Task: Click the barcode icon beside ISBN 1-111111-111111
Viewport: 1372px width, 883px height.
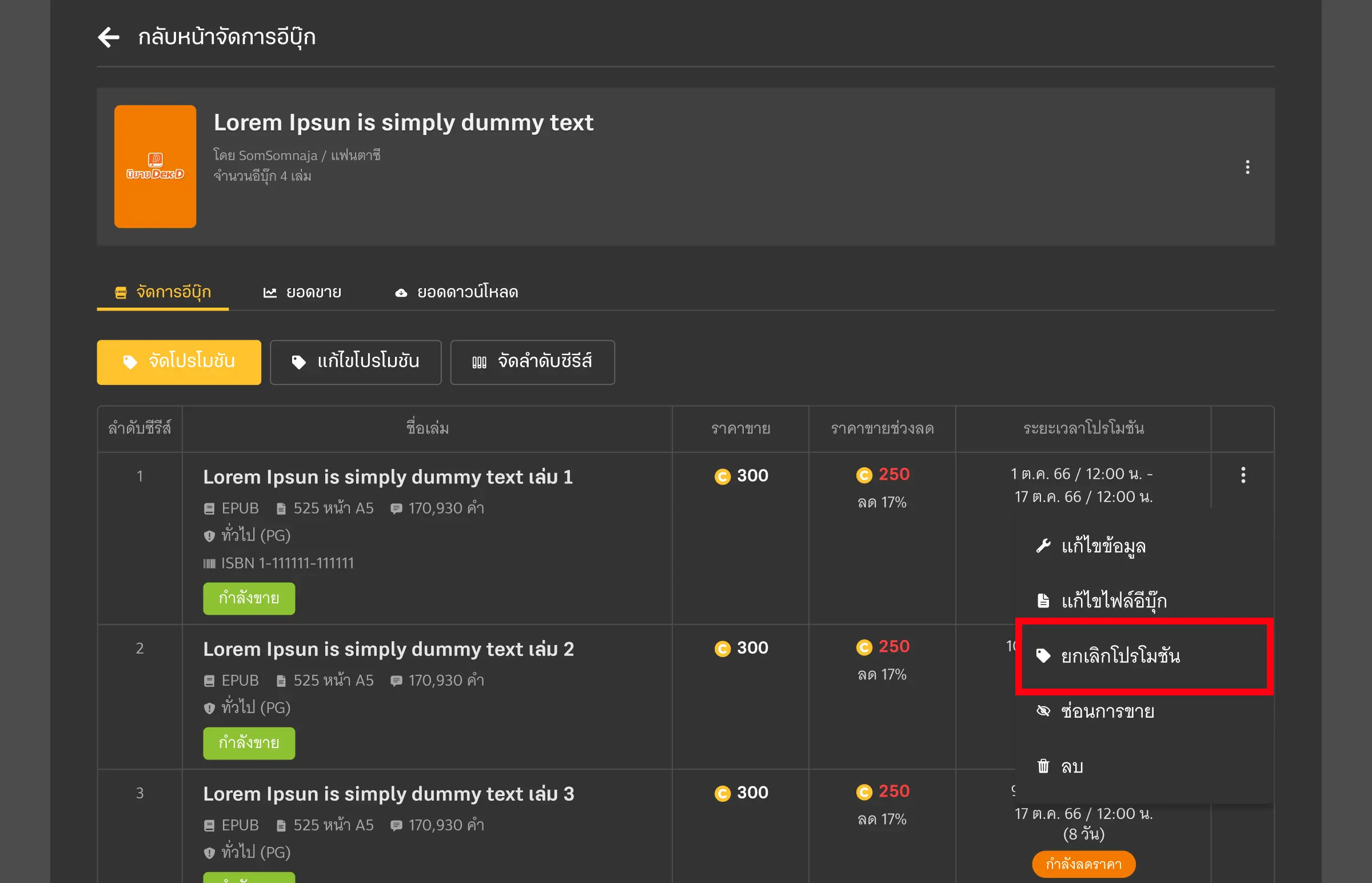Action: click(x=209, y=564)
